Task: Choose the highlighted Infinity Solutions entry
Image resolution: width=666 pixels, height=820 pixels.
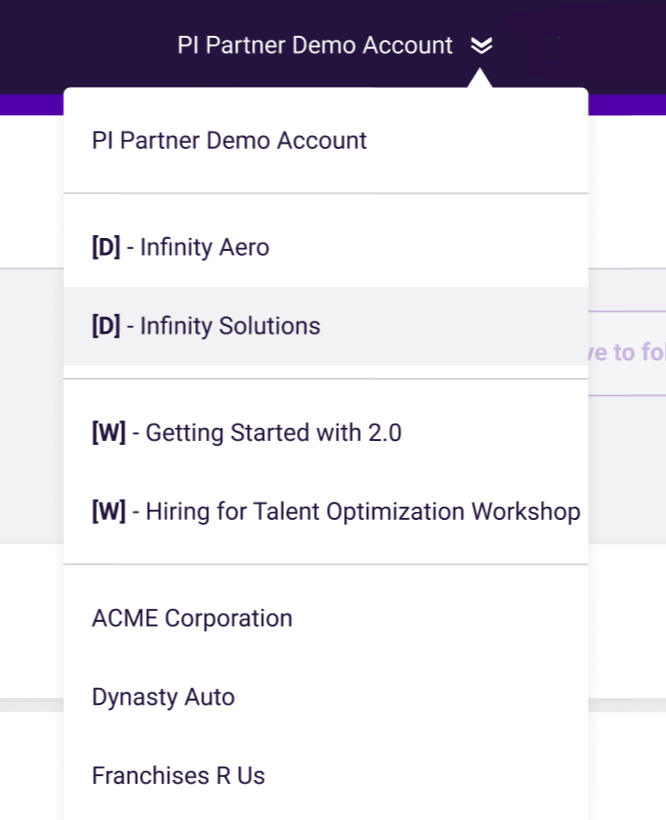Action: [x=206, y=326]
